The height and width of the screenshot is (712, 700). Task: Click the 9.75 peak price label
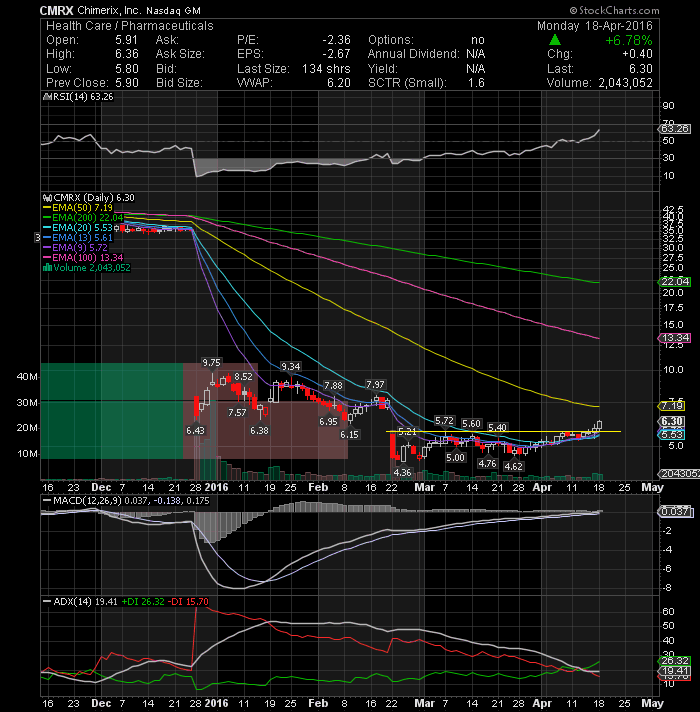(x=212, y=362)
